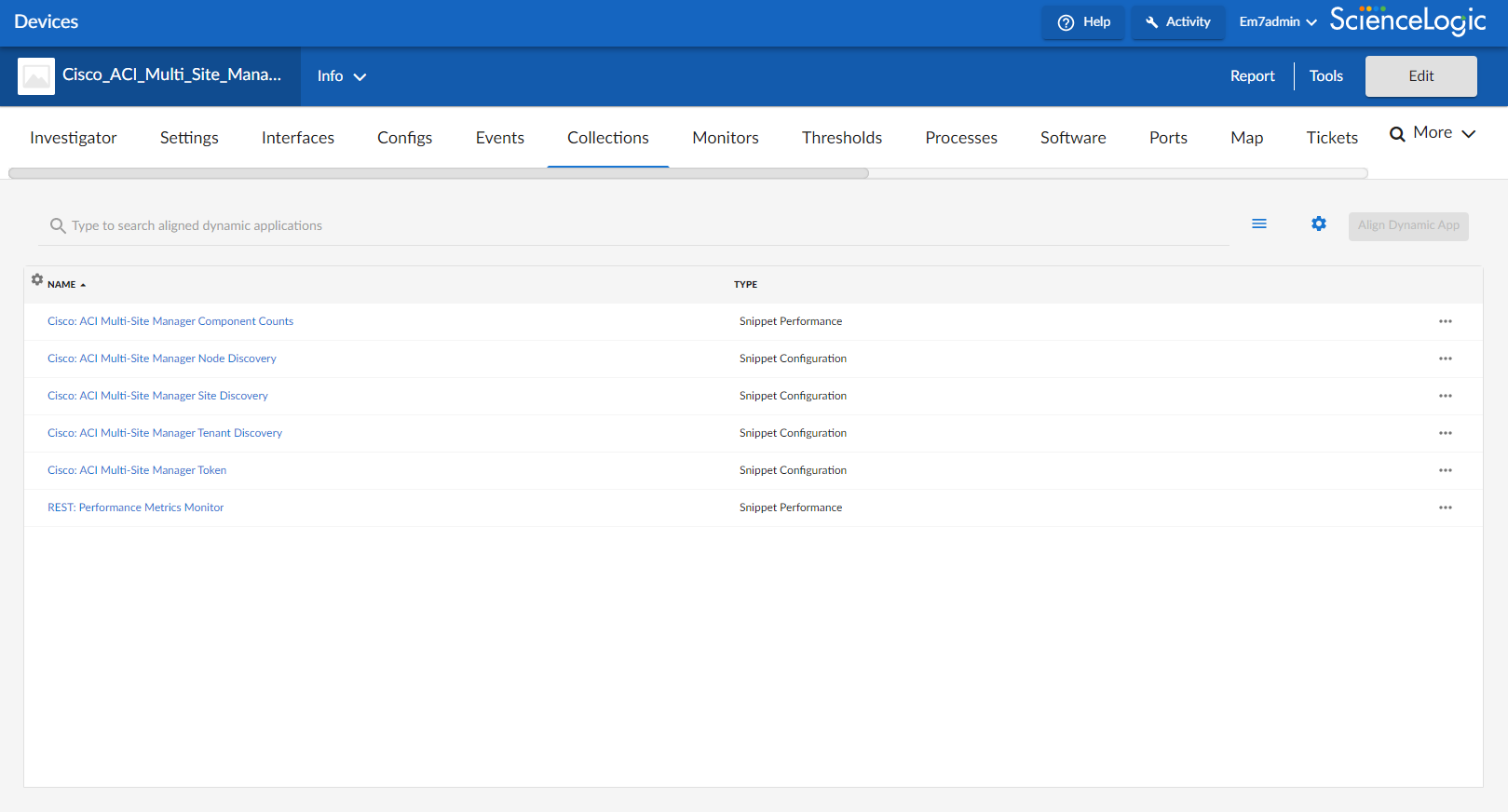This screenshot has height=812, width=1508.
Task: Switch to the Settings tab
Action: coord(189,138)
